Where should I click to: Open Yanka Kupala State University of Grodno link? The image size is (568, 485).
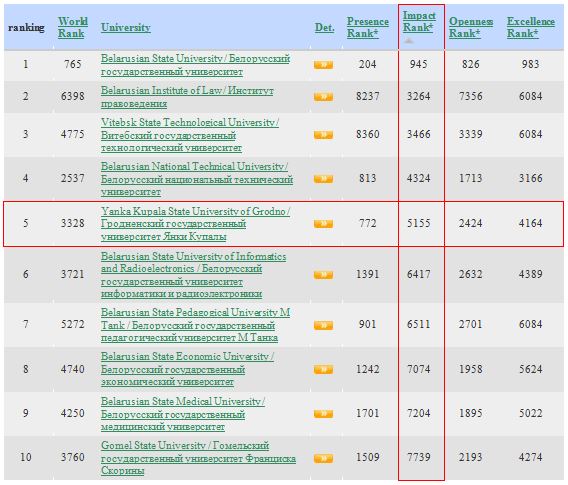point(195,224)
